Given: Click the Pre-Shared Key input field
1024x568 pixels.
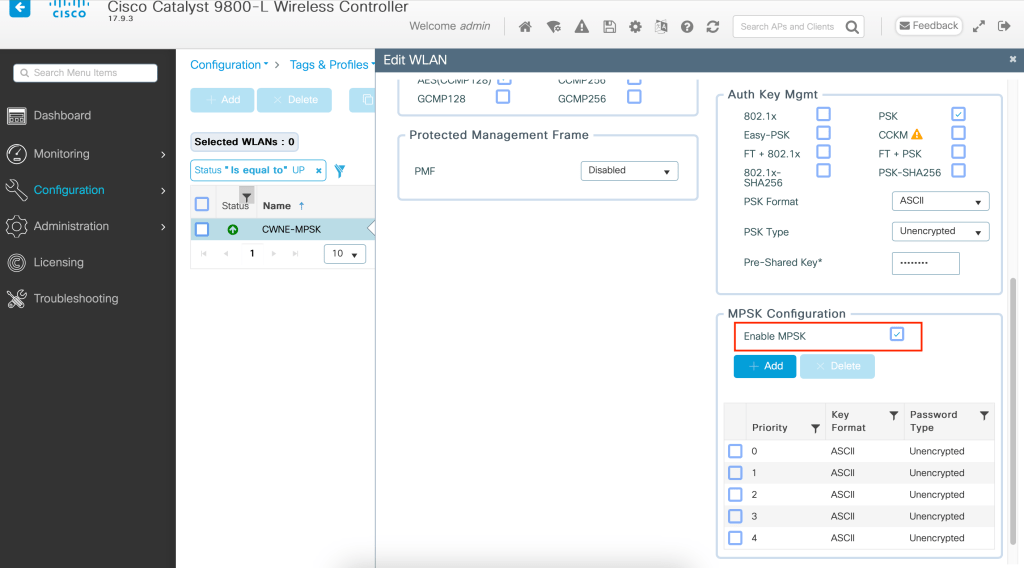Looking at the screenshot, I should click(x=925, y=263).
